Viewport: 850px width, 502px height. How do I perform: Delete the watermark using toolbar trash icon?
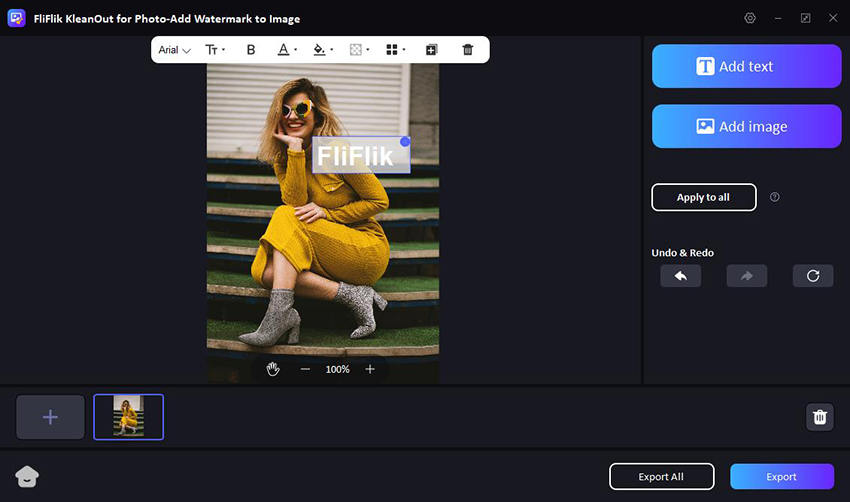[468, 50]
